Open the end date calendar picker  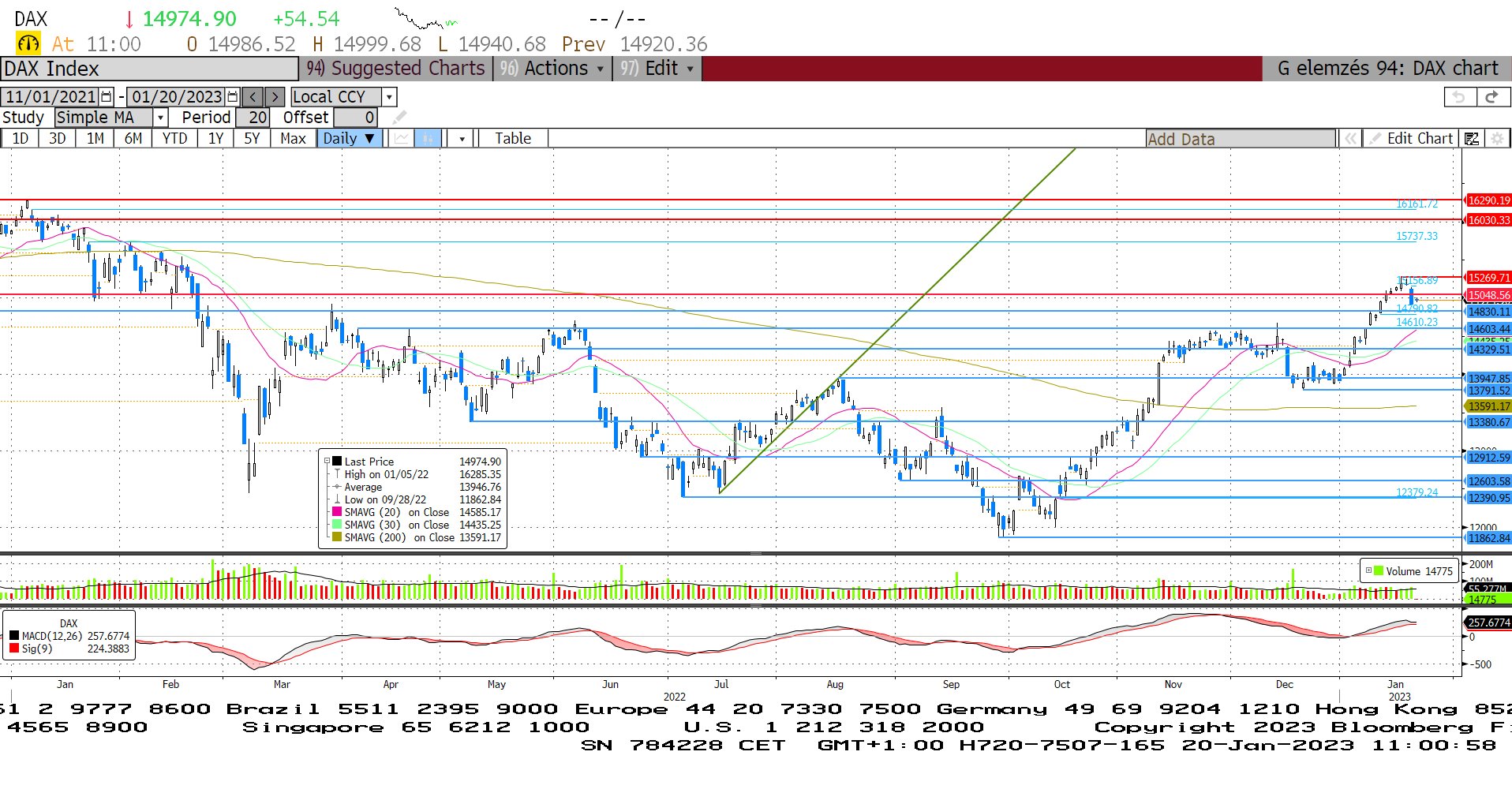tap(233, 97)
